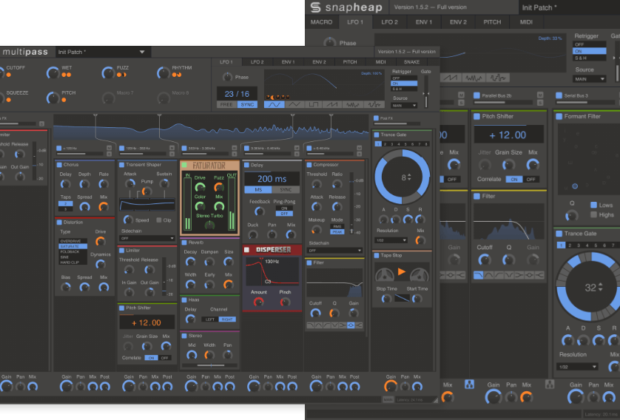Image resolution: width=620 pixels, height=420 pixels.
Task: Switch to ENV 1 tab in Multipass
Action: coord(288,62)
